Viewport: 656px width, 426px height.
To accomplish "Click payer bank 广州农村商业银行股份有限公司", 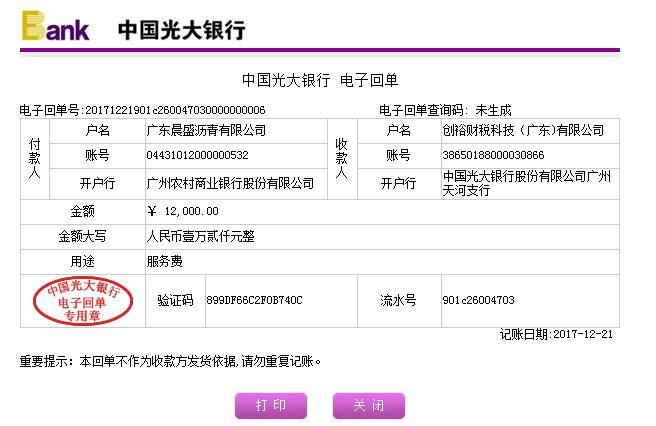I will point(230,183).
